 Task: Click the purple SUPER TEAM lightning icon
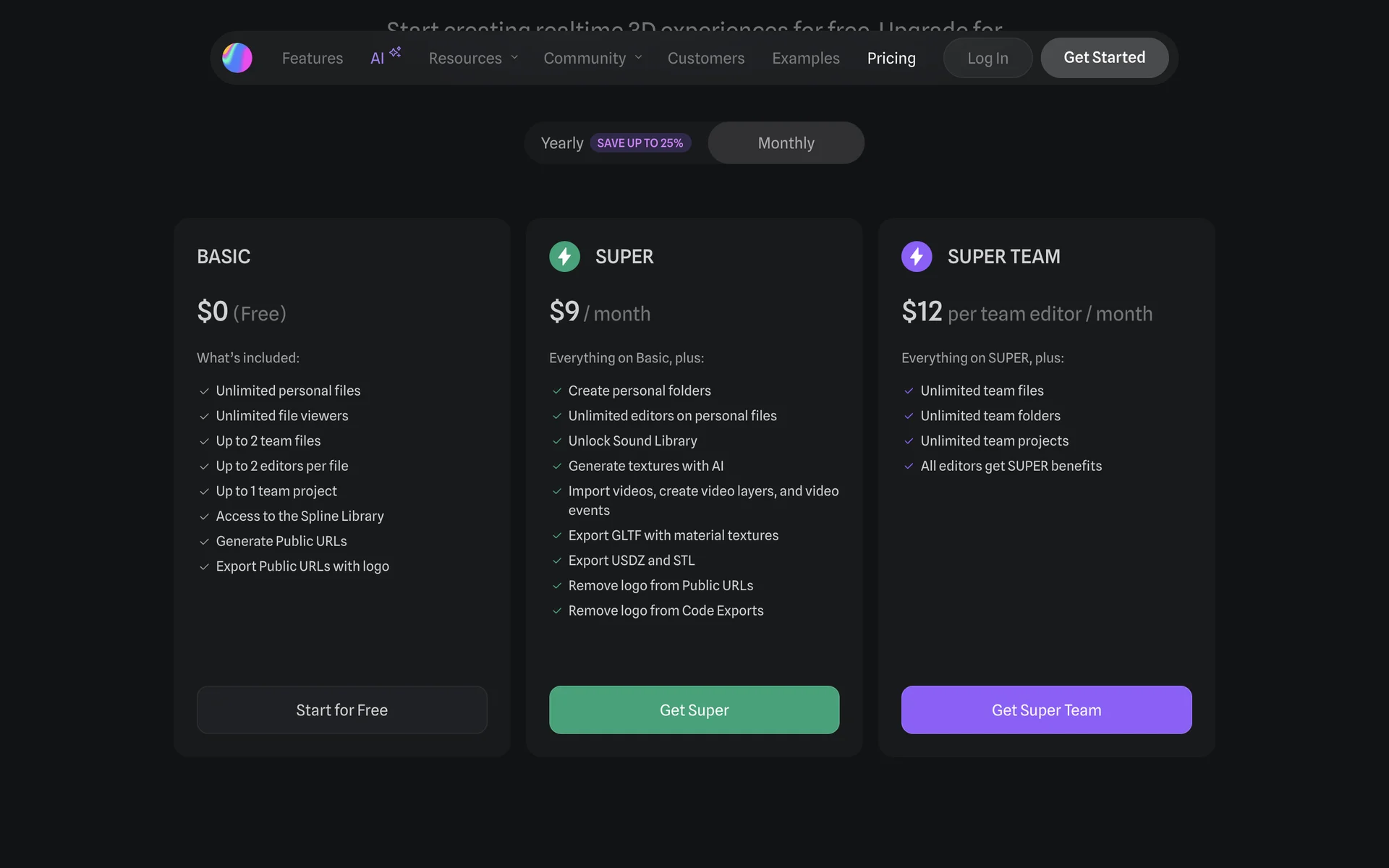point(917,257)
